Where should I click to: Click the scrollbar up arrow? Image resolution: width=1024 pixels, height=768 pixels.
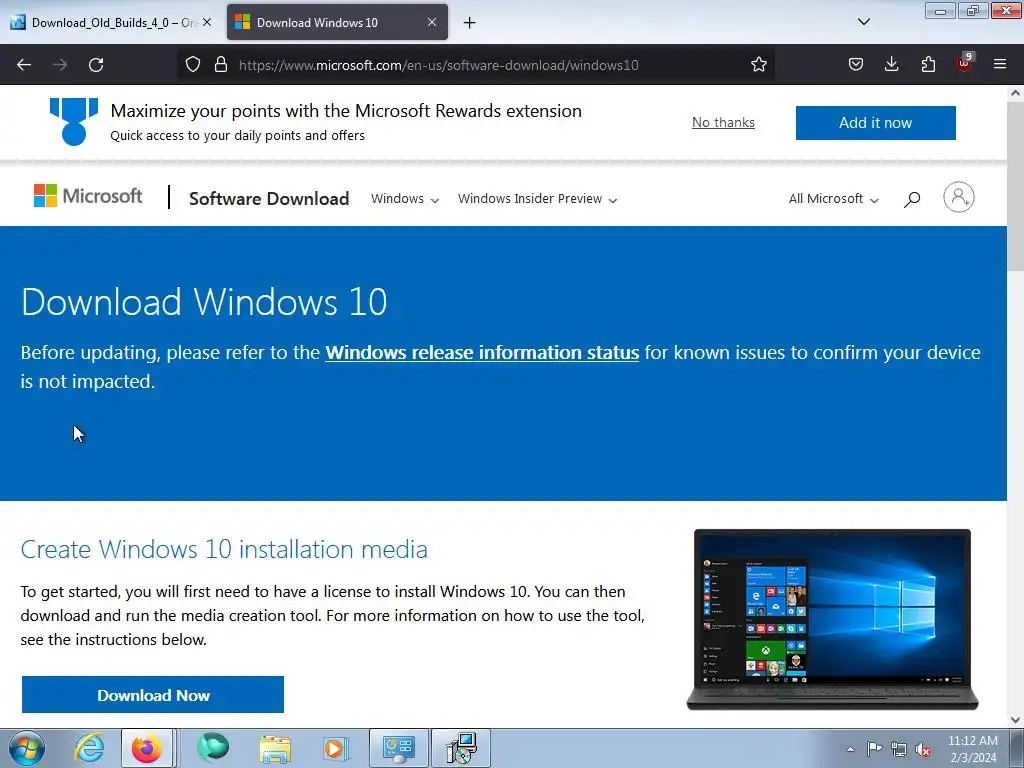[x=1015, y=93]
